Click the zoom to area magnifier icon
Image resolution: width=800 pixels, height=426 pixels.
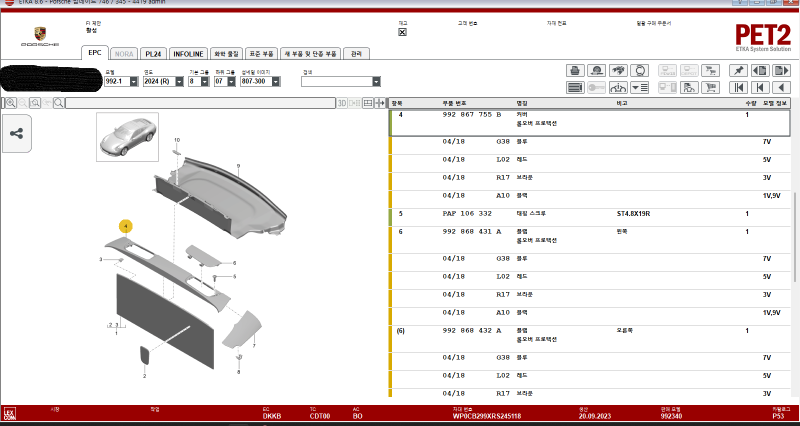(35, 103)
